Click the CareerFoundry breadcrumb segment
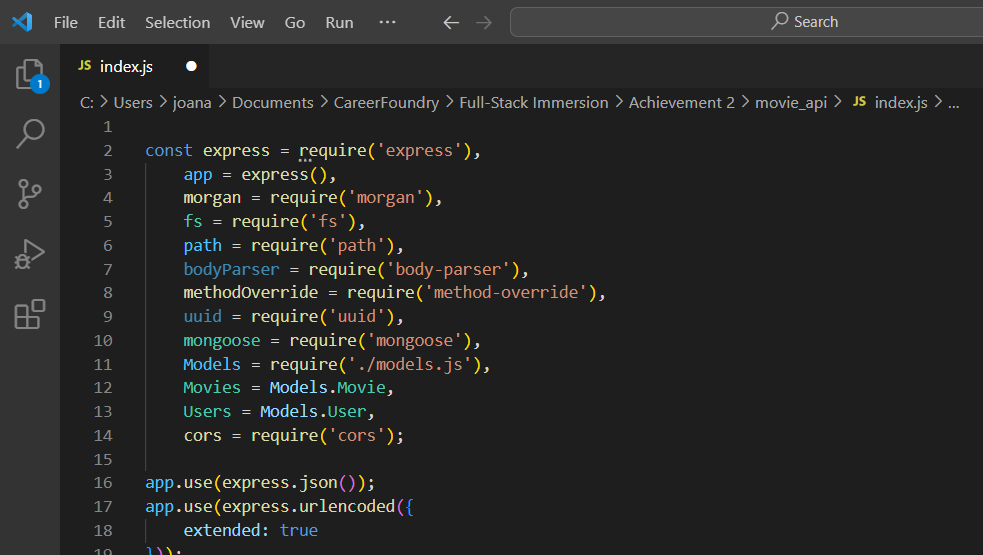This screenshot has height=555, width=983. point(386,102)
